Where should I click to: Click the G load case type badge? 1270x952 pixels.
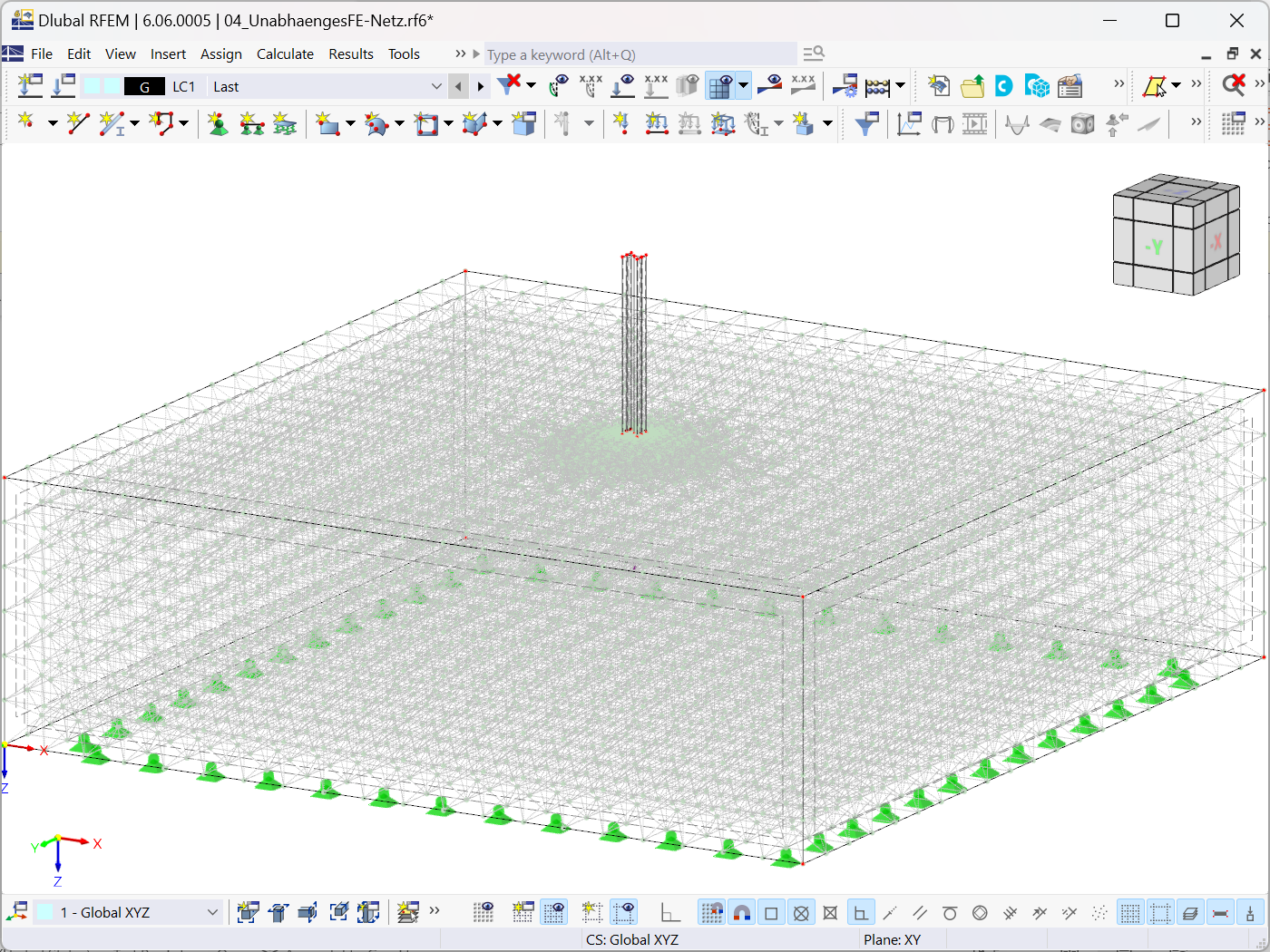[x=144, y=86]
